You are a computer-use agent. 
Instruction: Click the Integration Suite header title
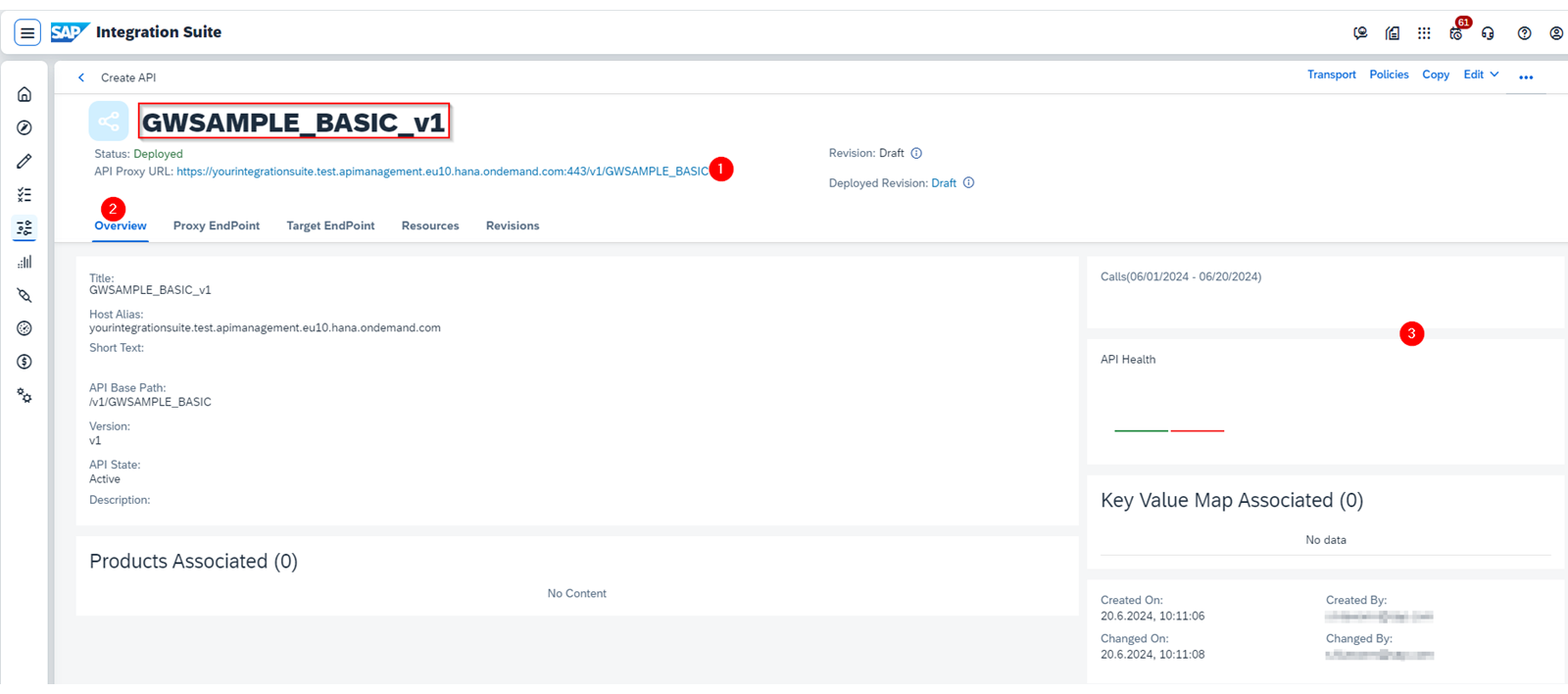(159, 32)
